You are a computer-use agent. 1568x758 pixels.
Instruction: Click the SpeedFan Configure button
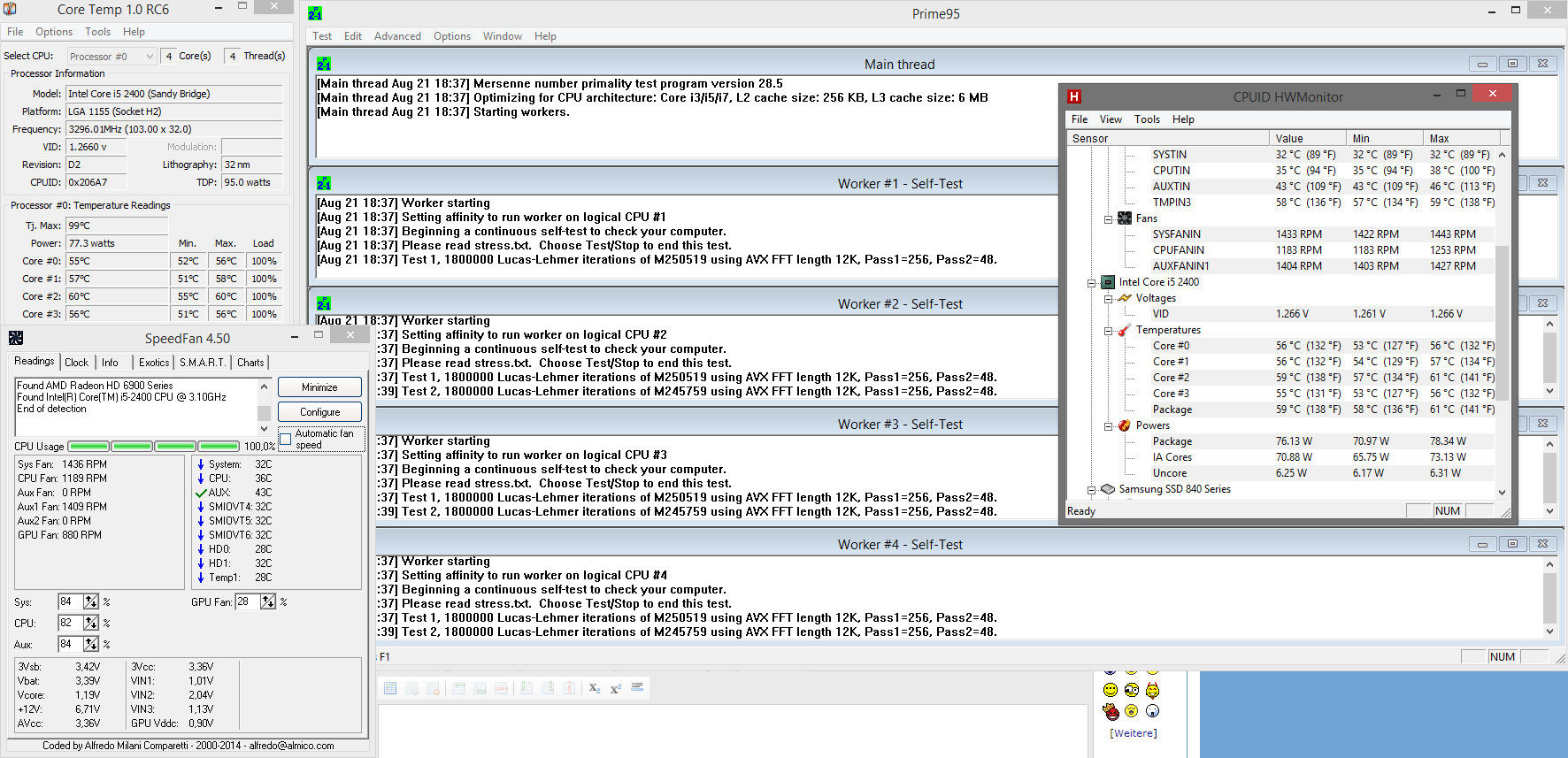pyautogui.click(x=319, y=412)
